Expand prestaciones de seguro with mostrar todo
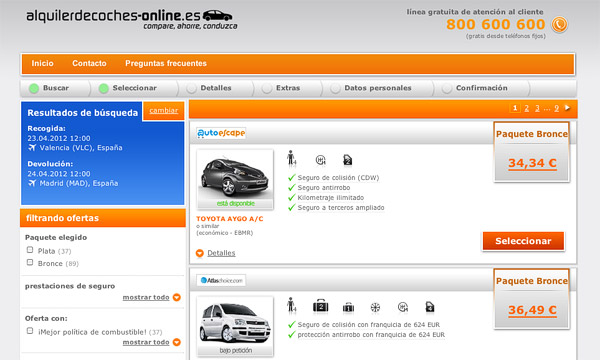The height and width of the screenshot is (360, 600). [x=146, y=297]
